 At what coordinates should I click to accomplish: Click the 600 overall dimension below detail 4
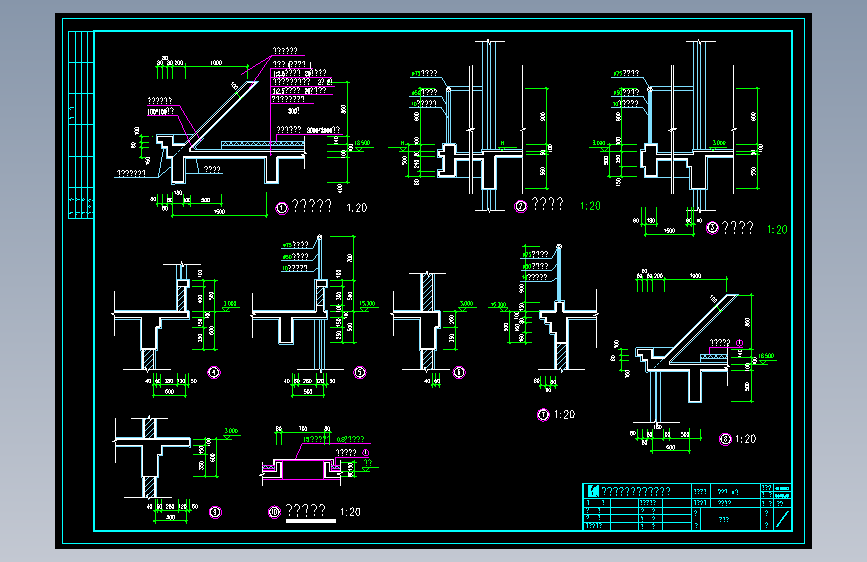pos(169,391)
